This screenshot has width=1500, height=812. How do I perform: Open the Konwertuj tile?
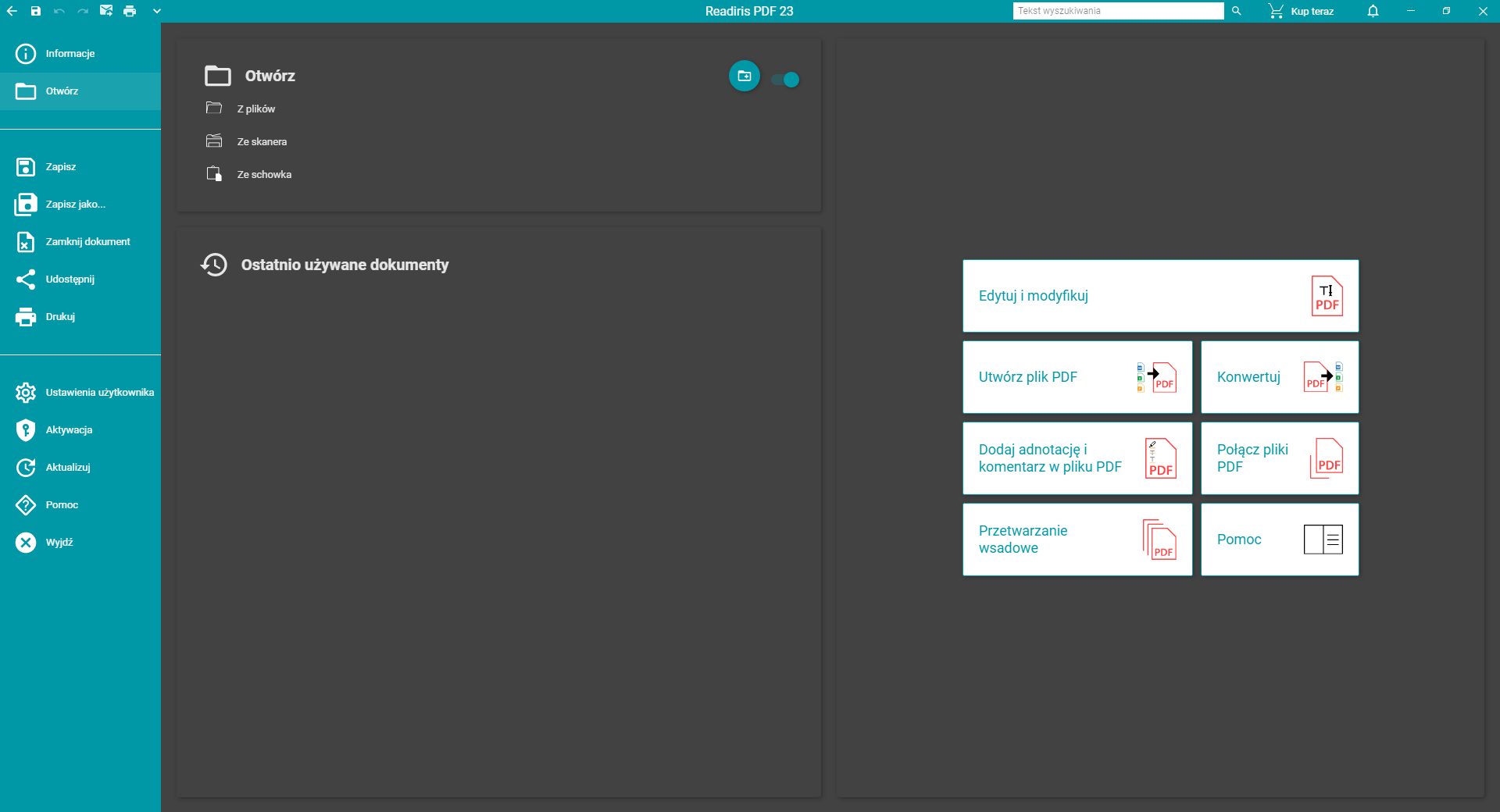[1280, 377]
